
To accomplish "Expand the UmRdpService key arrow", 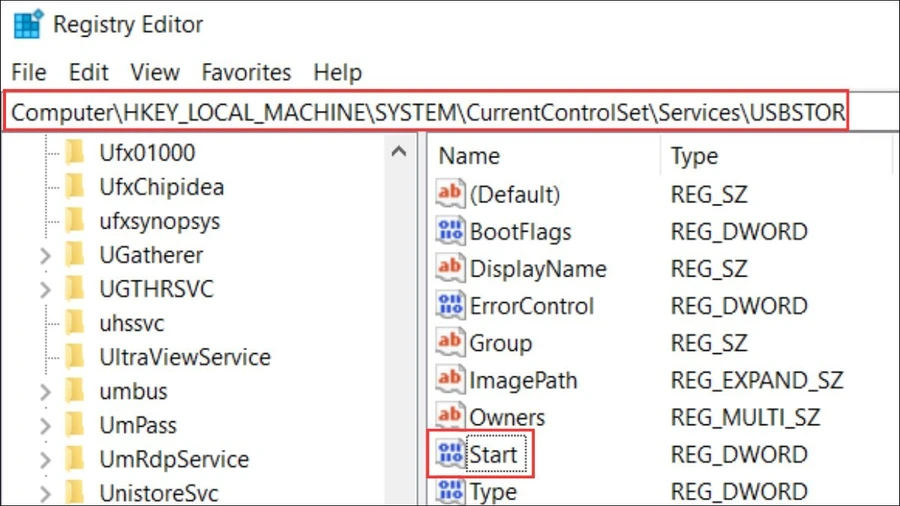I will (x=46, y=460).
